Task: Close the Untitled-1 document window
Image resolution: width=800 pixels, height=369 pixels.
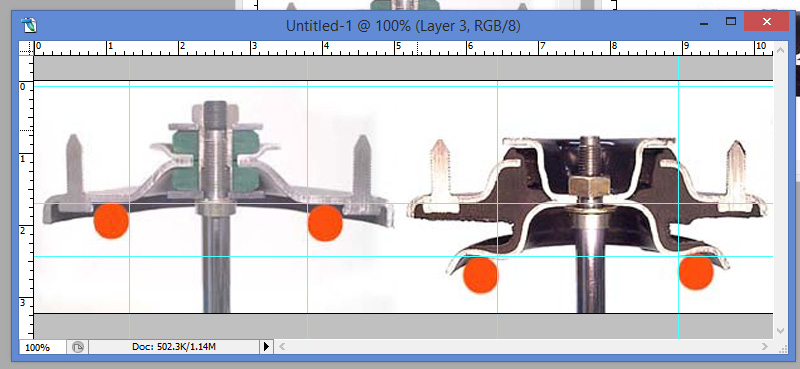Action: 766,21
